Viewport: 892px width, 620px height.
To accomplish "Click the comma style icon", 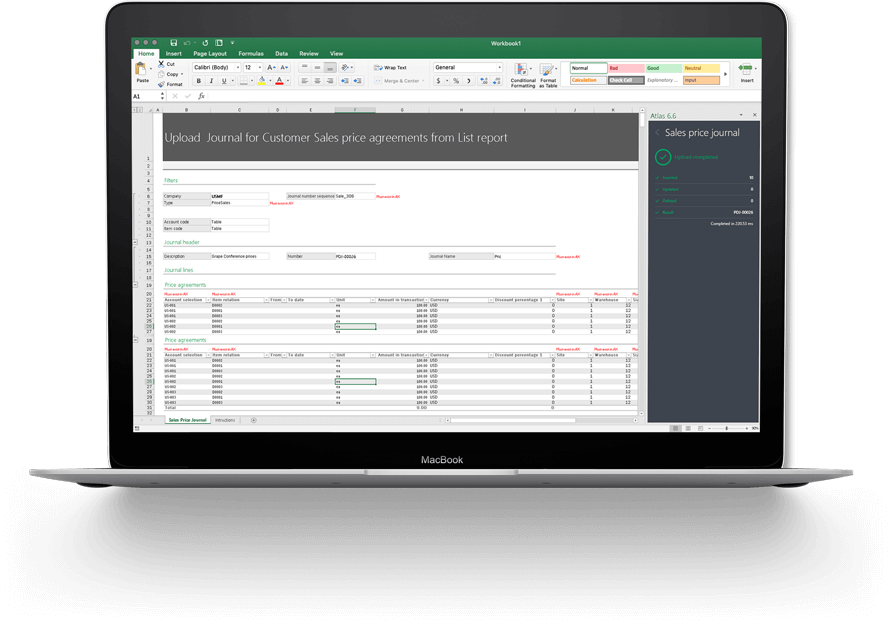I will click(x=469, y=81).
